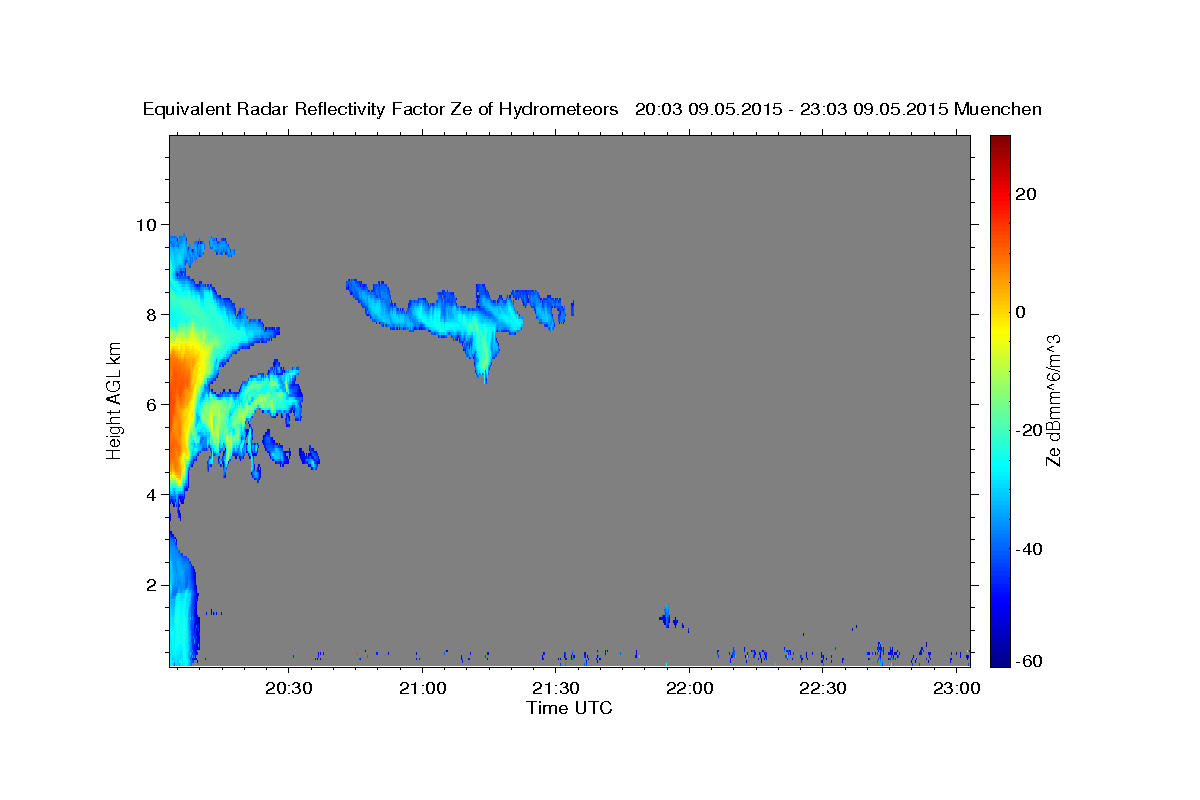Click the 'Height AGL km' axis label
Image resolution: width=1200 pixels, height=800 pixels.
(x=115, y=402)
